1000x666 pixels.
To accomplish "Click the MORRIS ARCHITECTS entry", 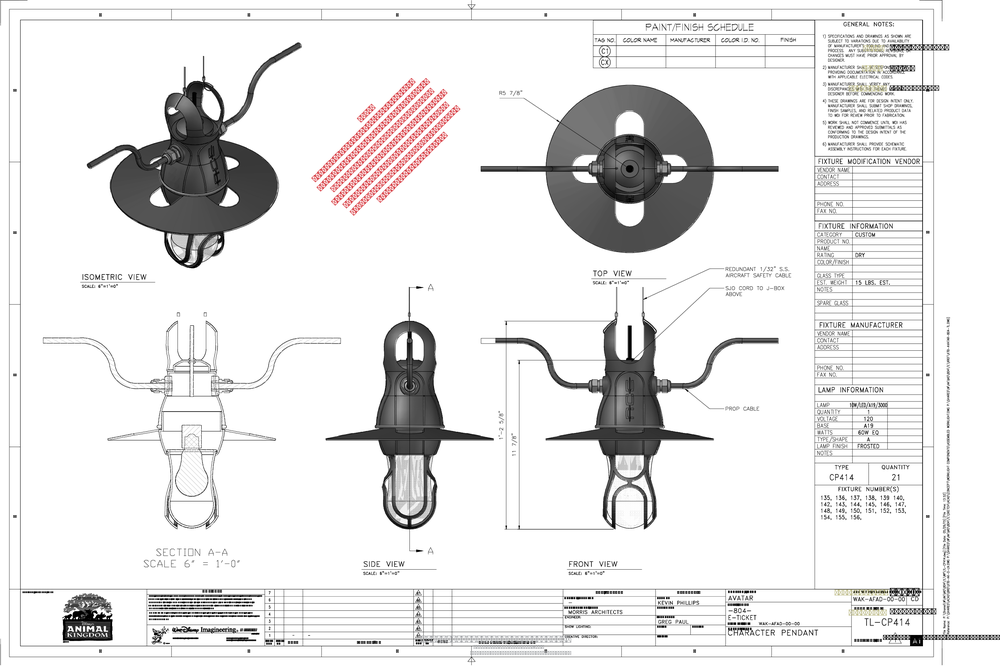I will coord(594,612).
